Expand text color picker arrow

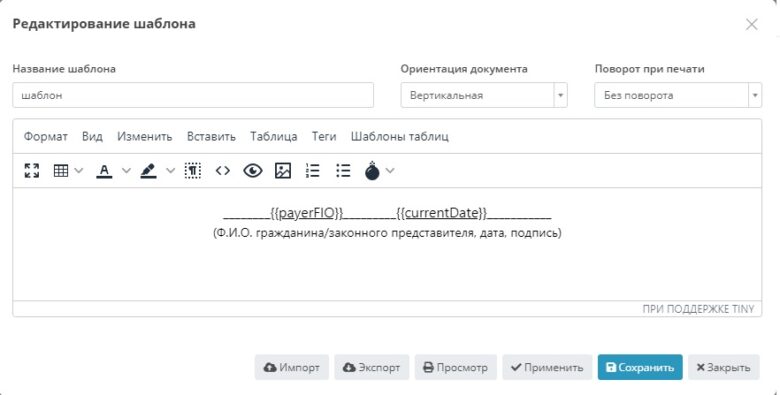(126, 171)
